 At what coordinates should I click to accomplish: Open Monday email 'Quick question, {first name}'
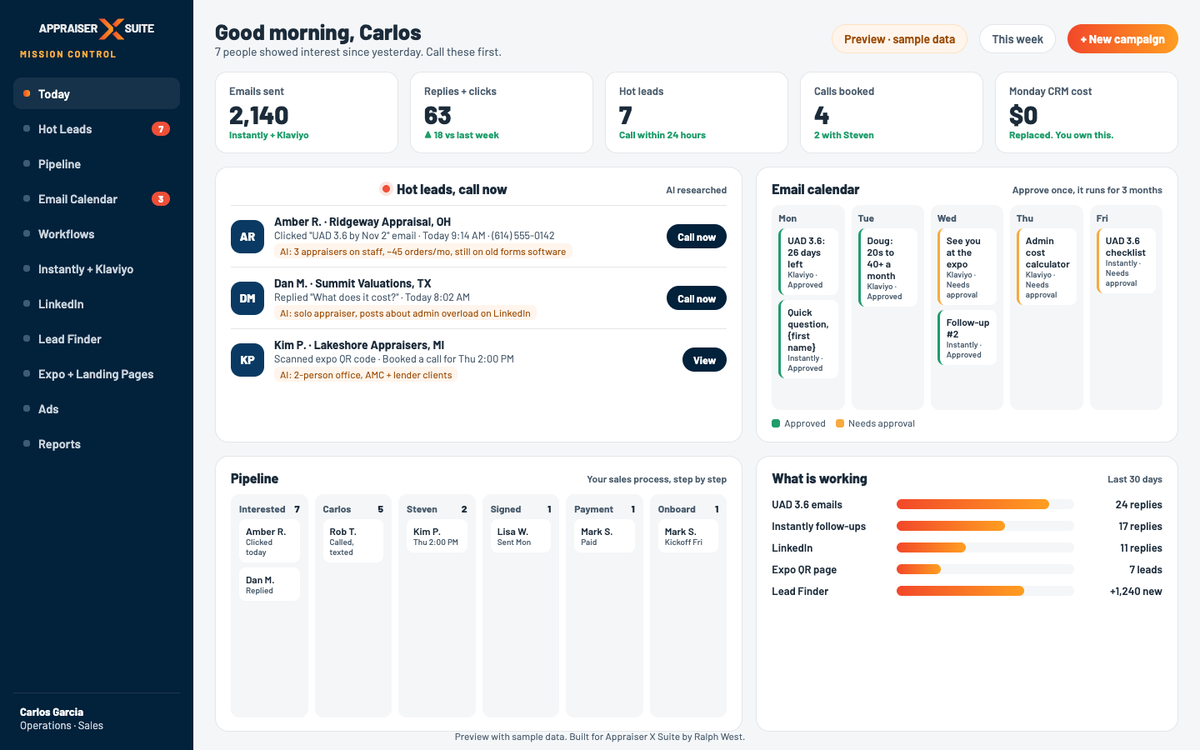tap(808, 340)
